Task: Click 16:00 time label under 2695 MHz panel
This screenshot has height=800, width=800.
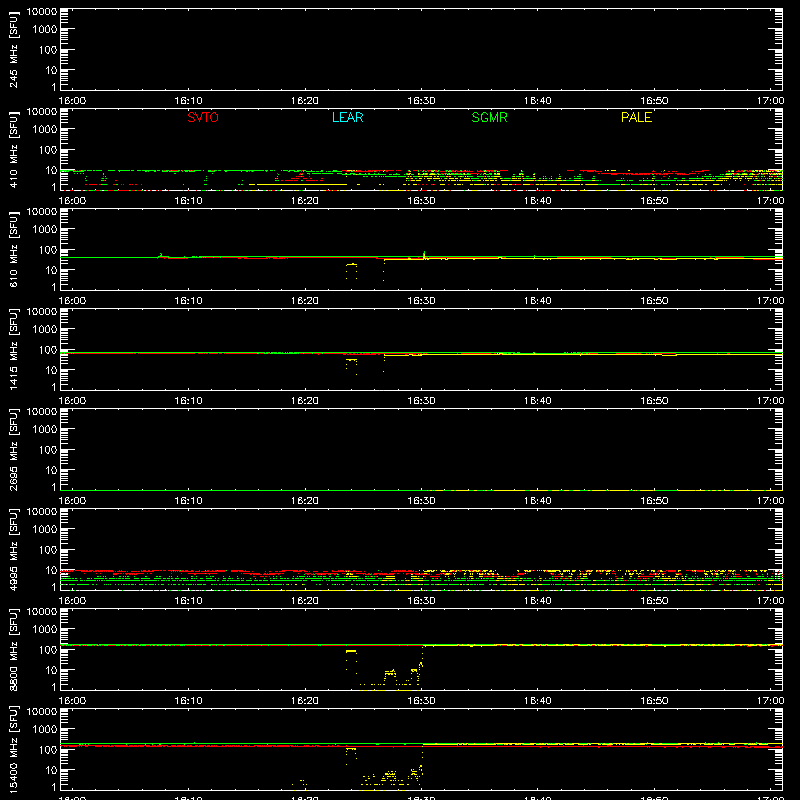Action: 72,501
